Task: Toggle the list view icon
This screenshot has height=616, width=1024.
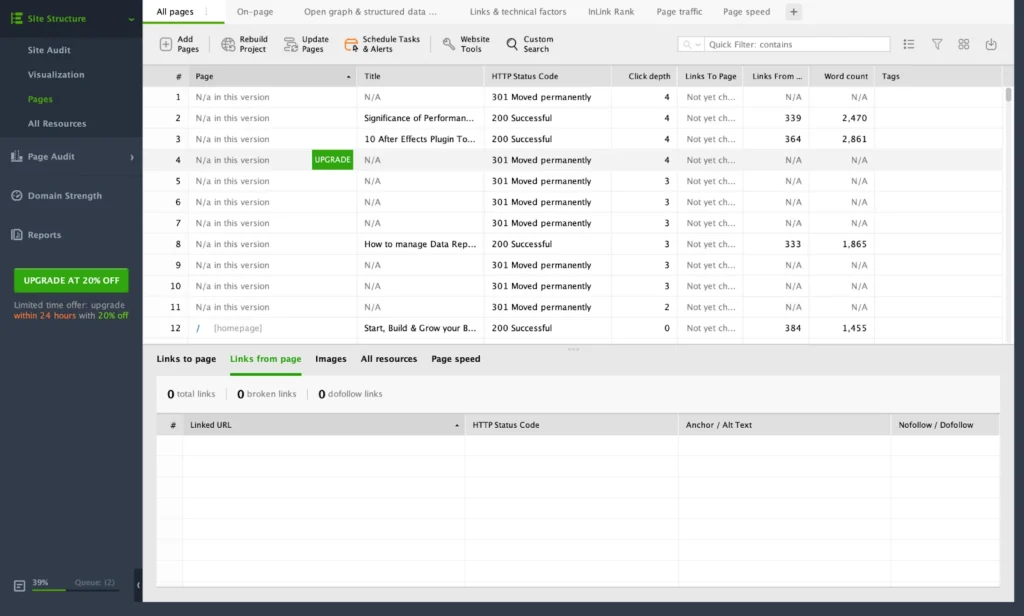Action: [909, 45]
